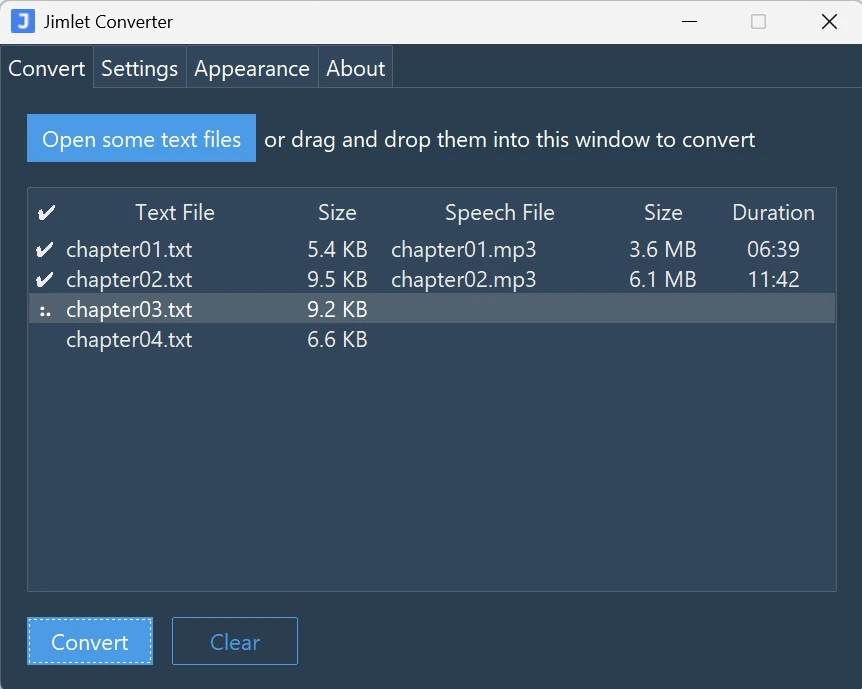This screenshot has width=862, height=689.
Task: Sort by the Text File column header
Action: coord(175,213)
